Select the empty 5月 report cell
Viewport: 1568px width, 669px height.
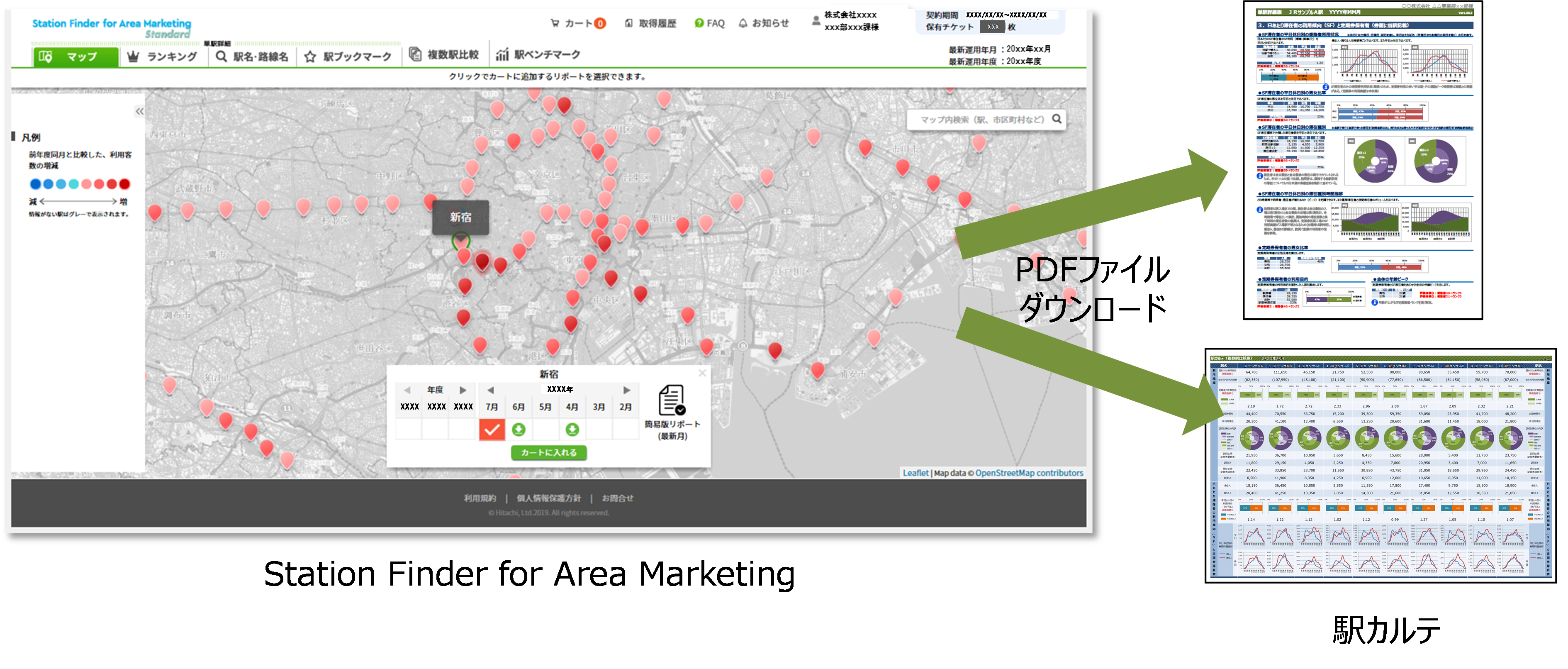pyautogui.click(x=545, y=430)
